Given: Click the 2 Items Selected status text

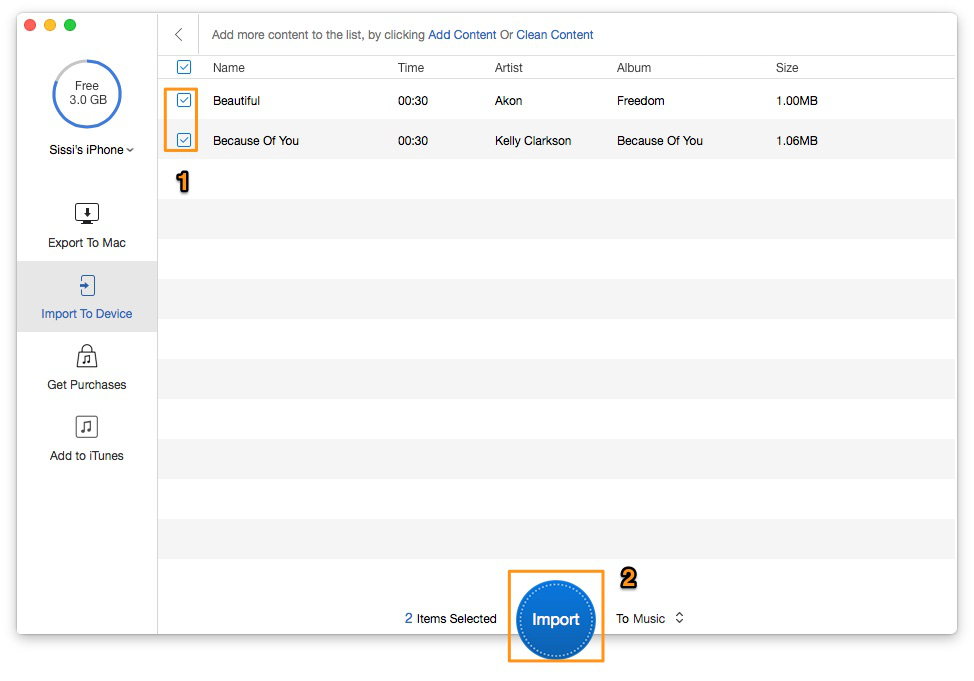Looking at the screenshot, I should (450, 618).
